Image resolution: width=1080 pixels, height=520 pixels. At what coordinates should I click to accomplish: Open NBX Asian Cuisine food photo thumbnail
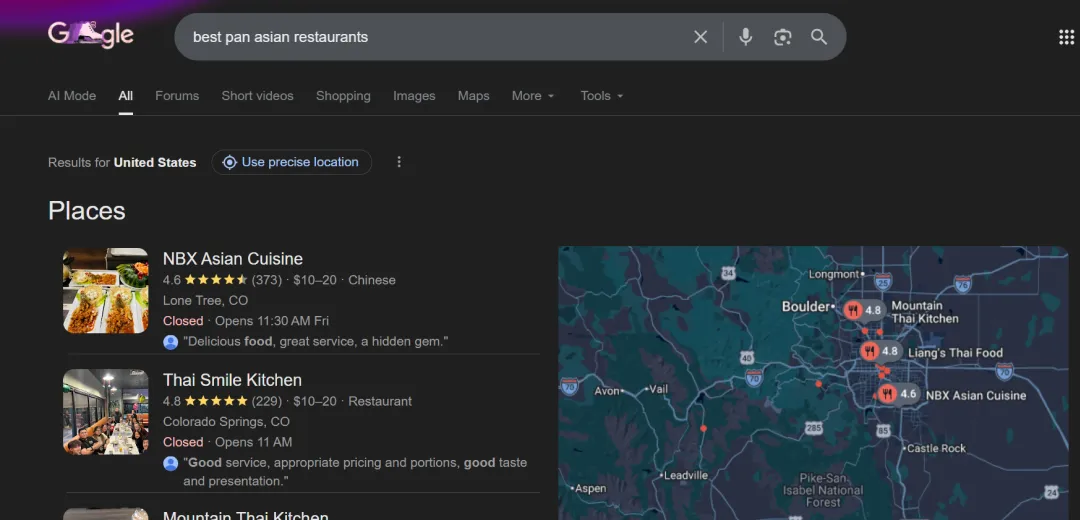[105, 291]
